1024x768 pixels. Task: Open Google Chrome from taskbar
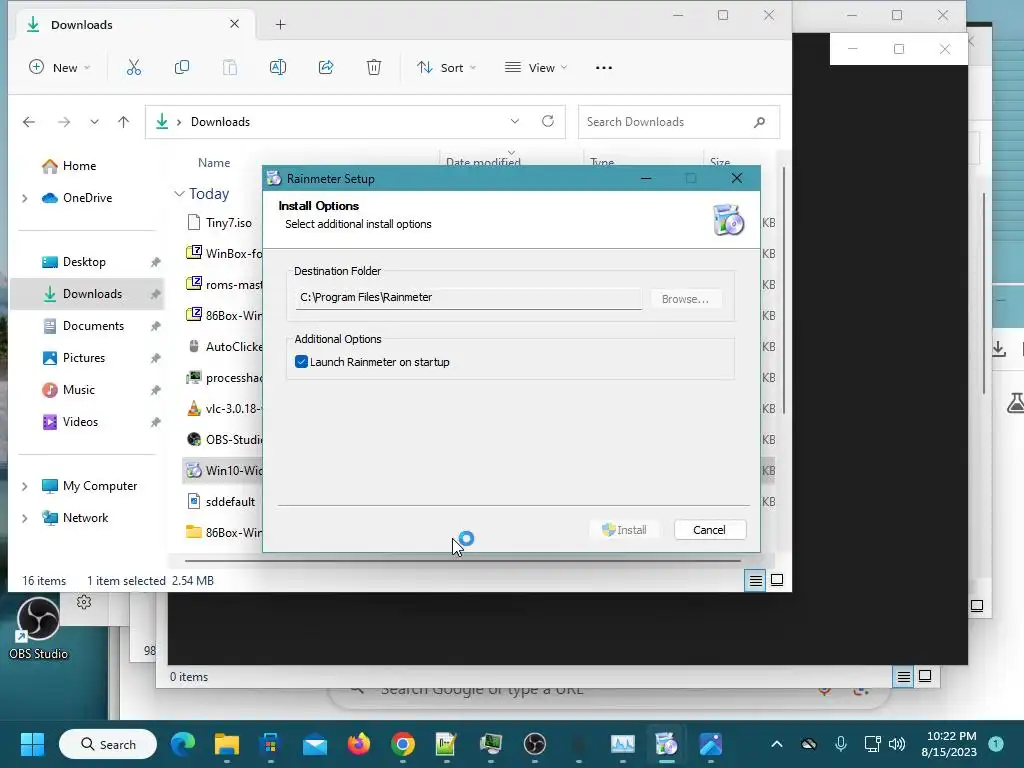tap(403, 744)
